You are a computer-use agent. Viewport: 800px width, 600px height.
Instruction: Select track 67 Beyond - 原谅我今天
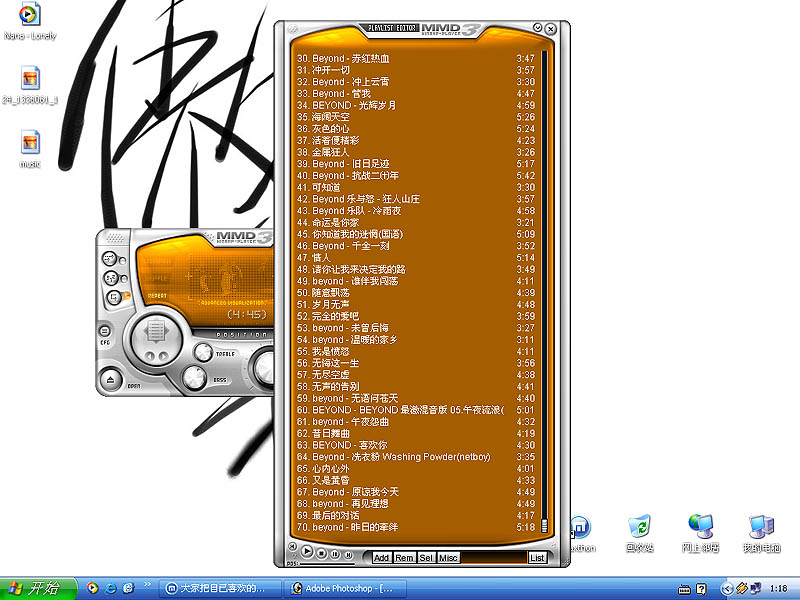(416, 492)
